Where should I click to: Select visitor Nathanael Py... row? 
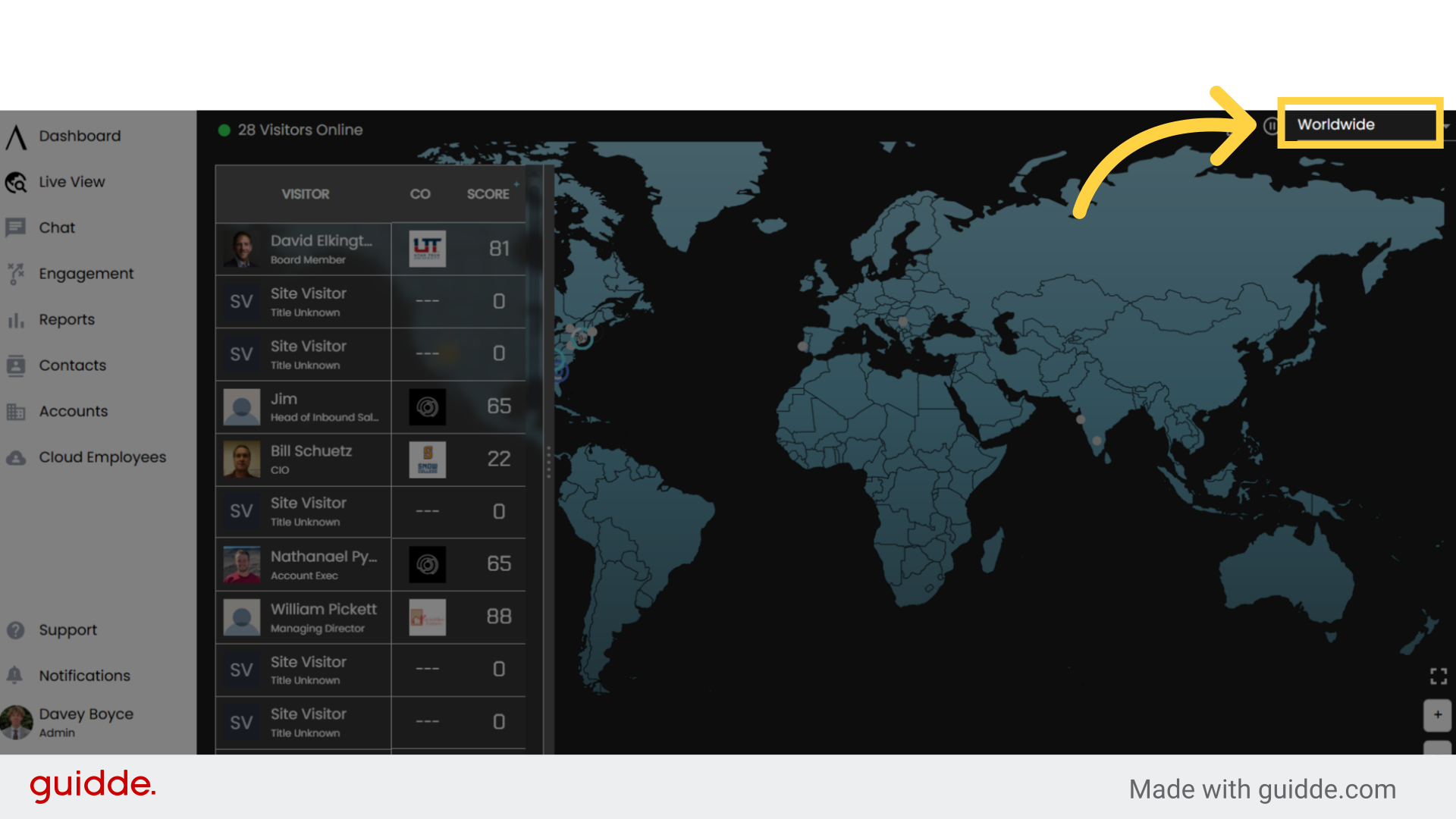pyautogui.click(x=371, y=565)
